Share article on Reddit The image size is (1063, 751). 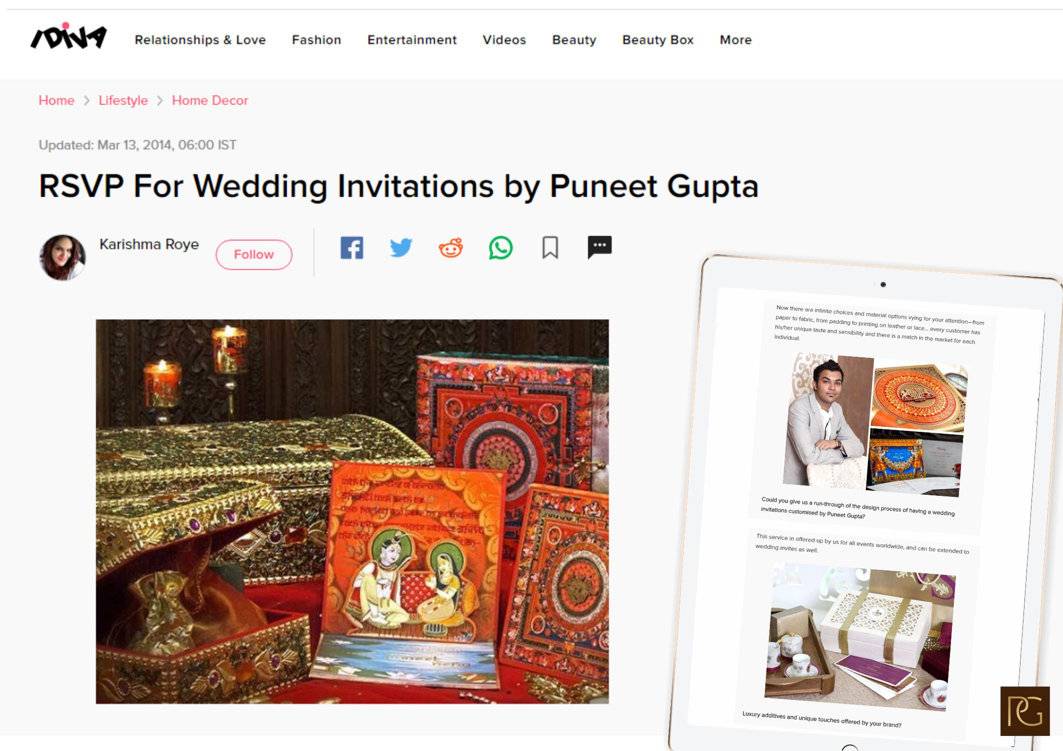[x=451, y=248]
